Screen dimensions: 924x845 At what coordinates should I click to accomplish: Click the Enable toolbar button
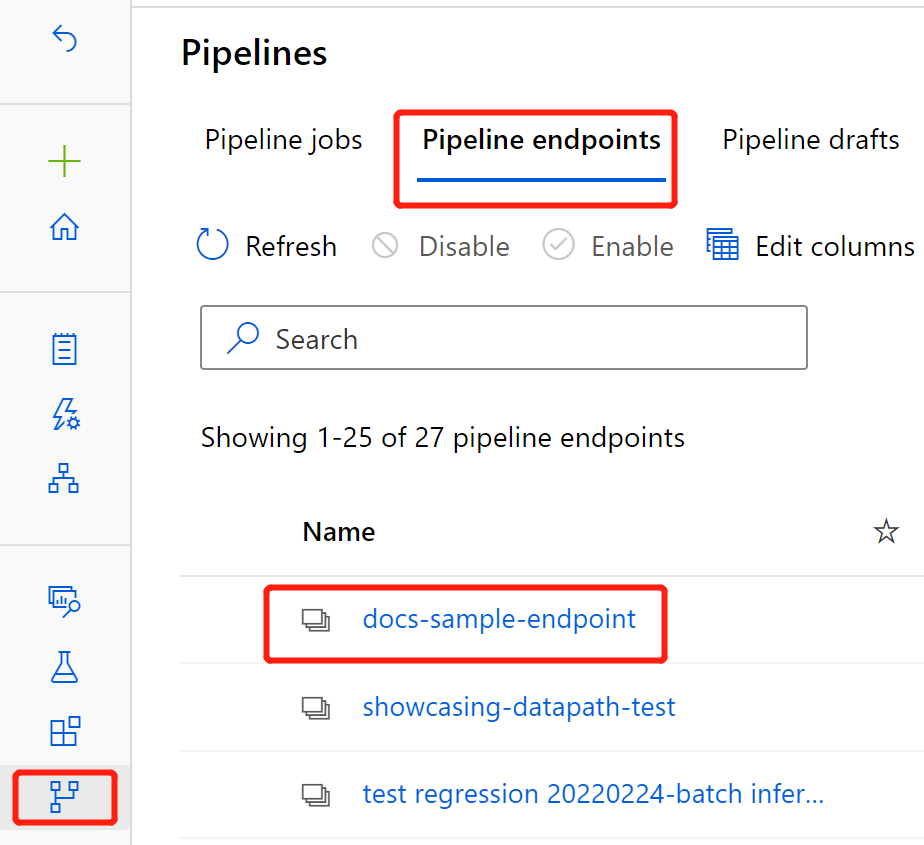pyautogui.click(x=608, y=246)
